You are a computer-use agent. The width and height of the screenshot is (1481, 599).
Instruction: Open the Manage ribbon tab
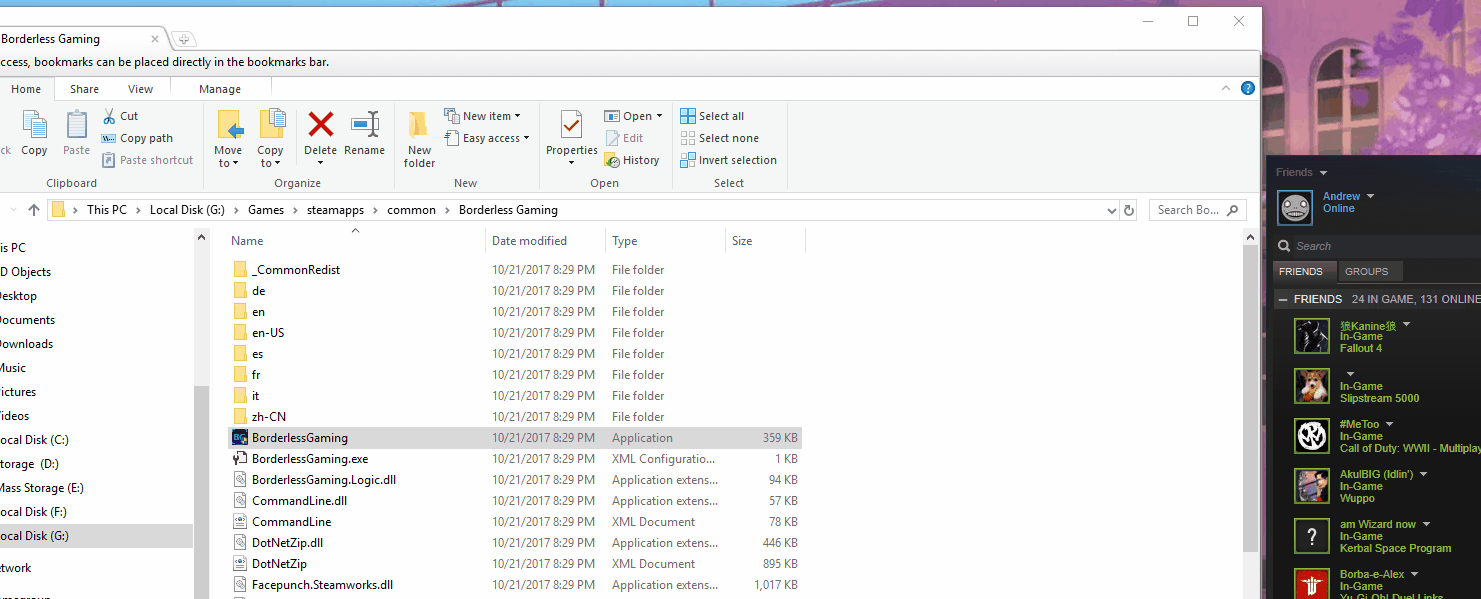tap(220, 89)
